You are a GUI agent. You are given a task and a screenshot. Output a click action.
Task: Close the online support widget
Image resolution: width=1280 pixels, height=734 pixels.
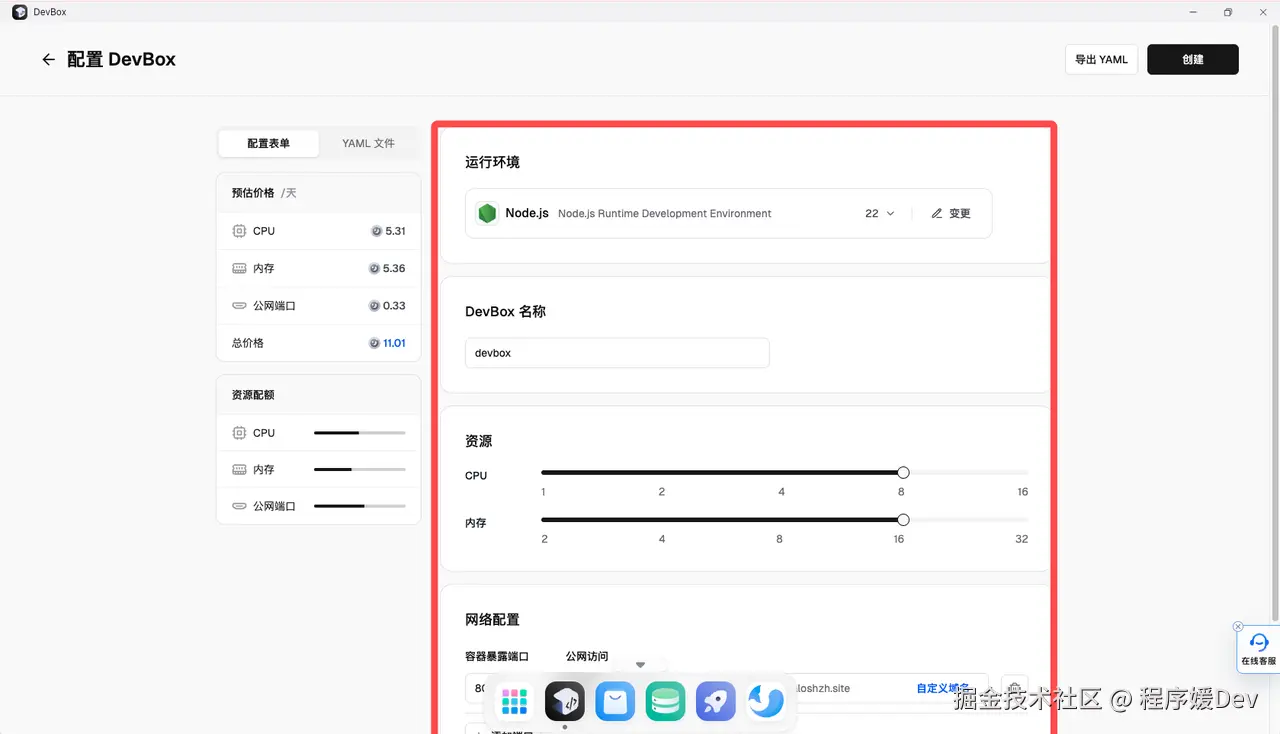pos(1238,627)
